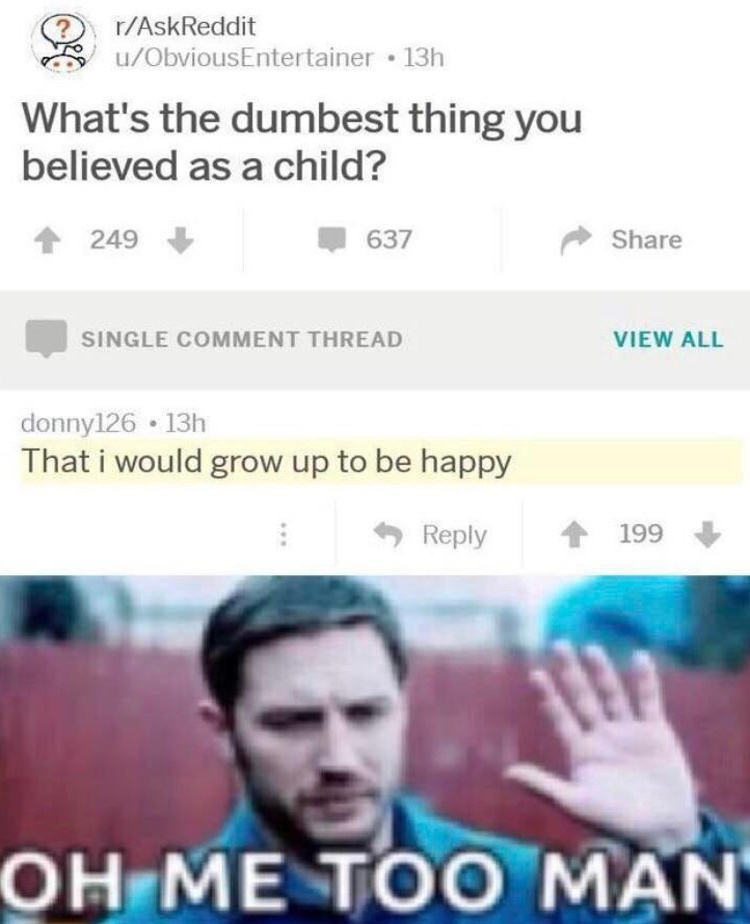Click the single comment thread bubble icon
Image resolution: width=750 pixels, height=924 pixels.
45,338
